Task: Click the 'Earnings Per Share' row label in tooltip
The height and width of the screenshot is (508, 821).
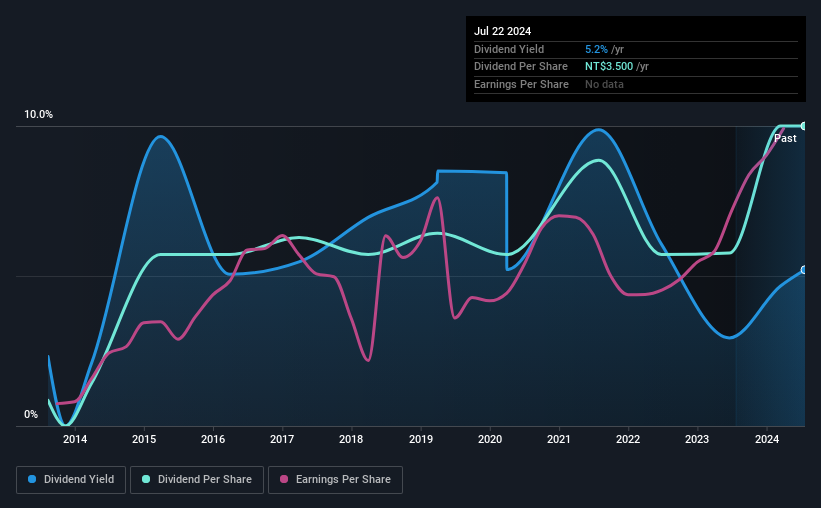Action: coord(521,84)
